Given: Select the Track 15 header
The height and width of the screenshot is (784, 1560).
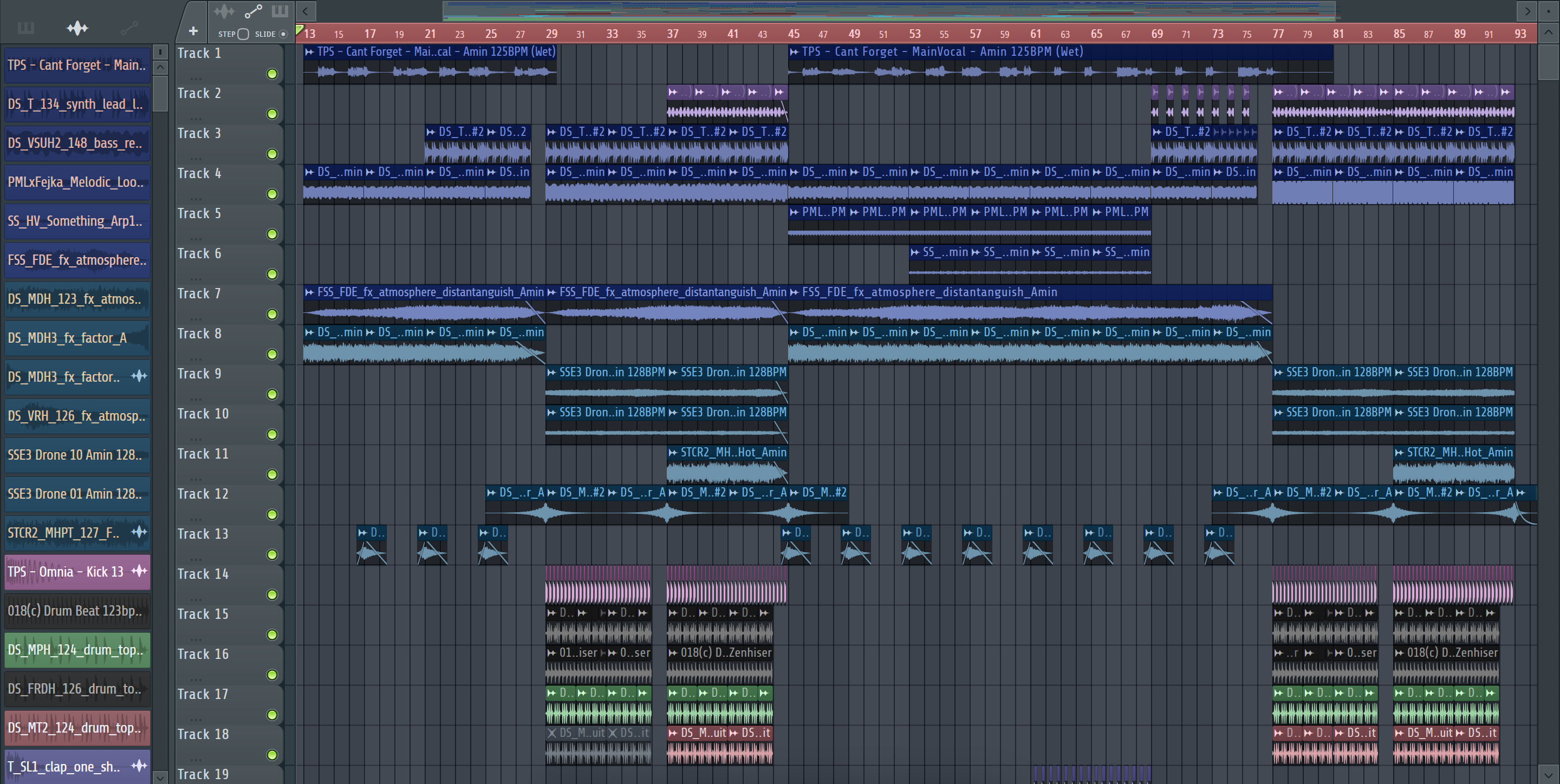Looking at the screenshot, I should (x=229, y=624).
